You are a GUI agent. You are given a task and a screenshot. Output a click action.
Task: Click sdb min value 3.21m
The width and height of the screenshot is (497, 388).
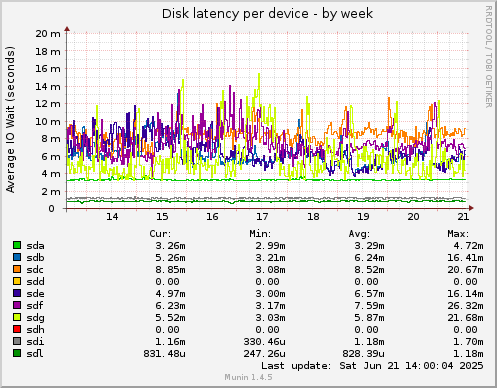[x=270, y=258]
